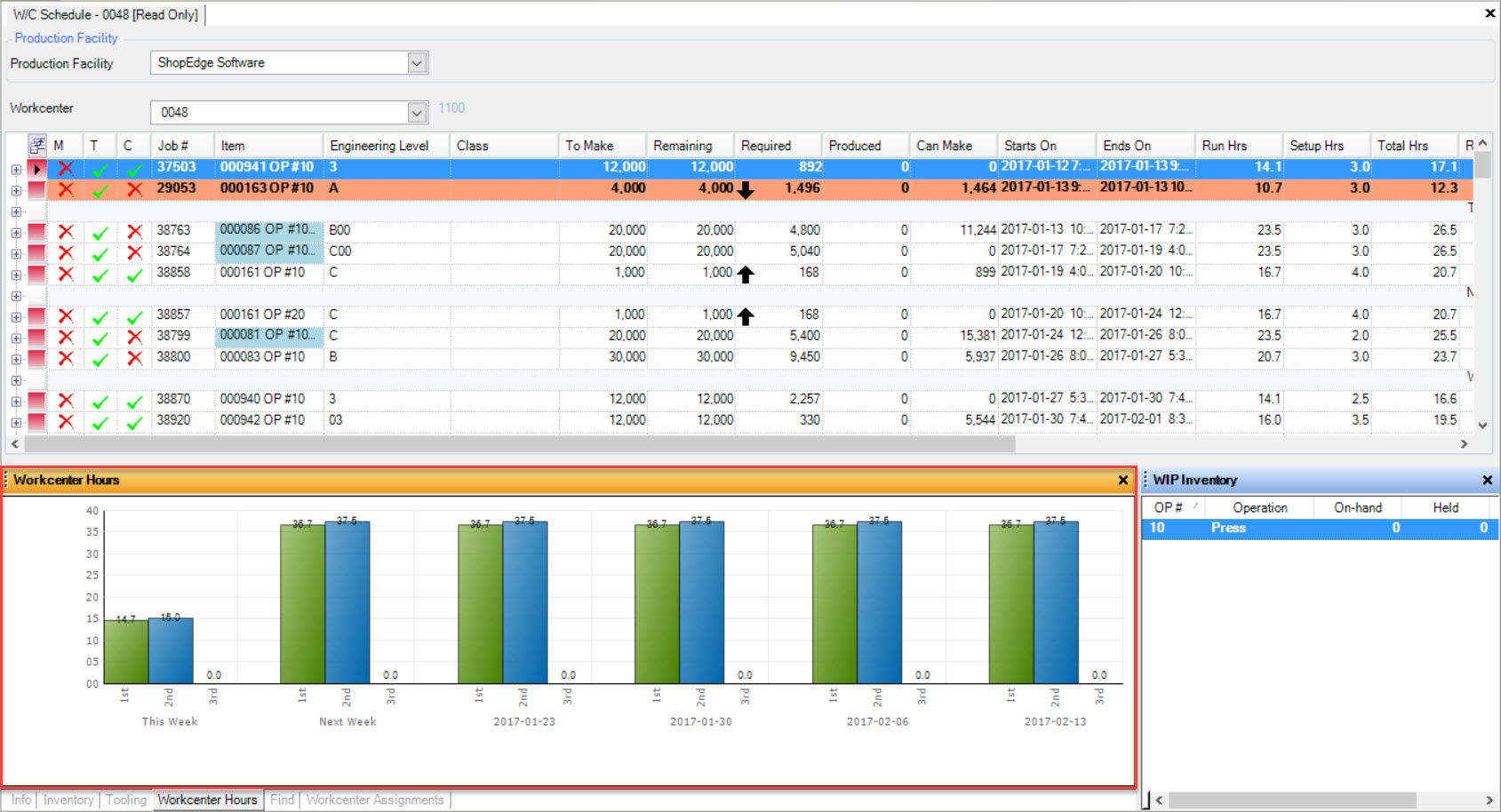Expand the row for job 38920
The width and height of the screenshot is (1501, 812).
(x=16, y=423)
